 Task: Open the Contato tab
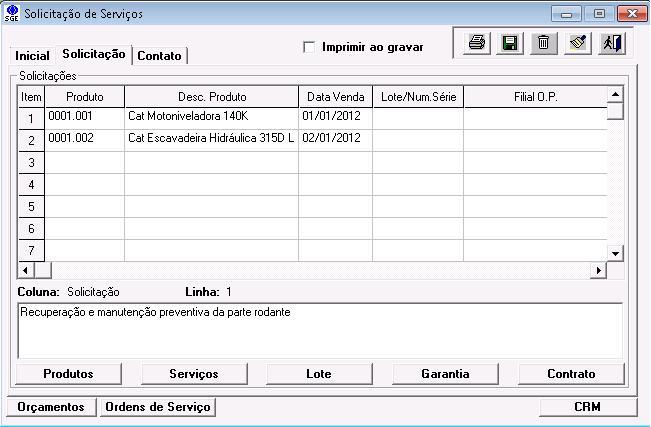[x=159, y=55]
